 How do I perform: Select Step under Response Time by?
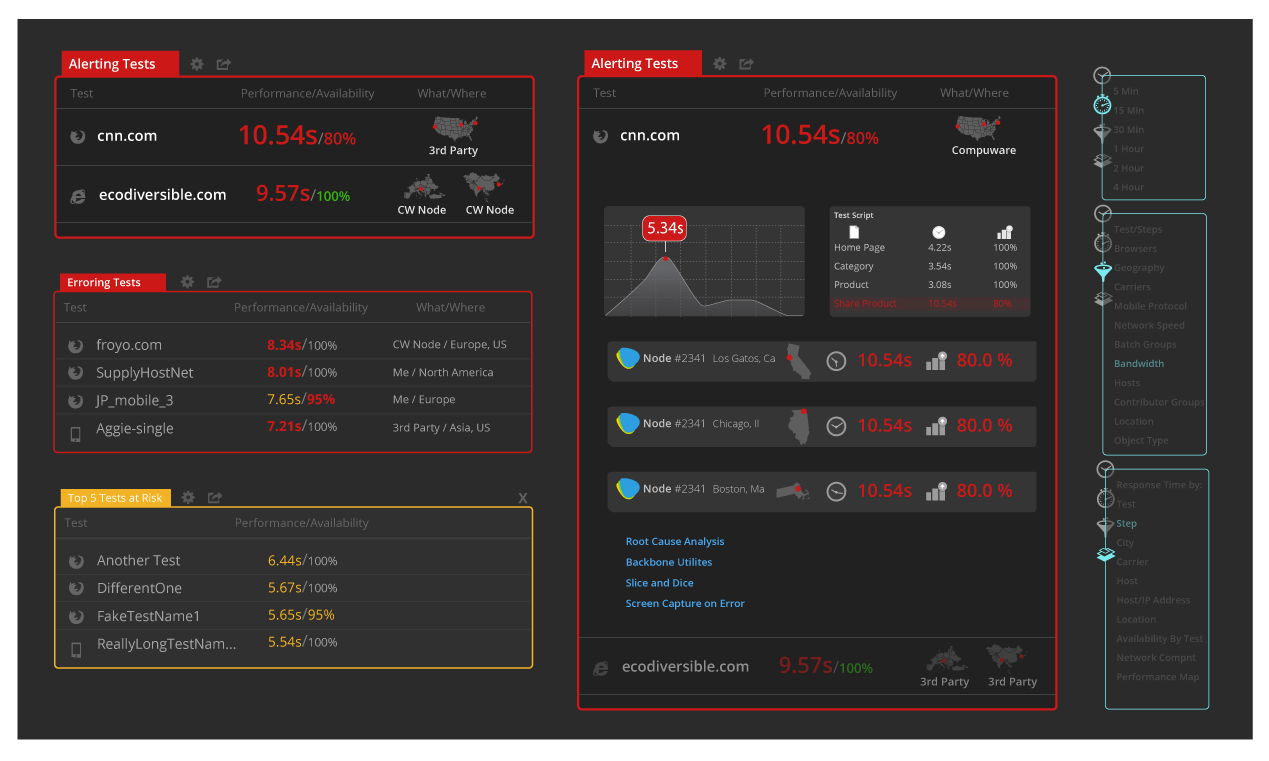click(x=1126, y=523)
